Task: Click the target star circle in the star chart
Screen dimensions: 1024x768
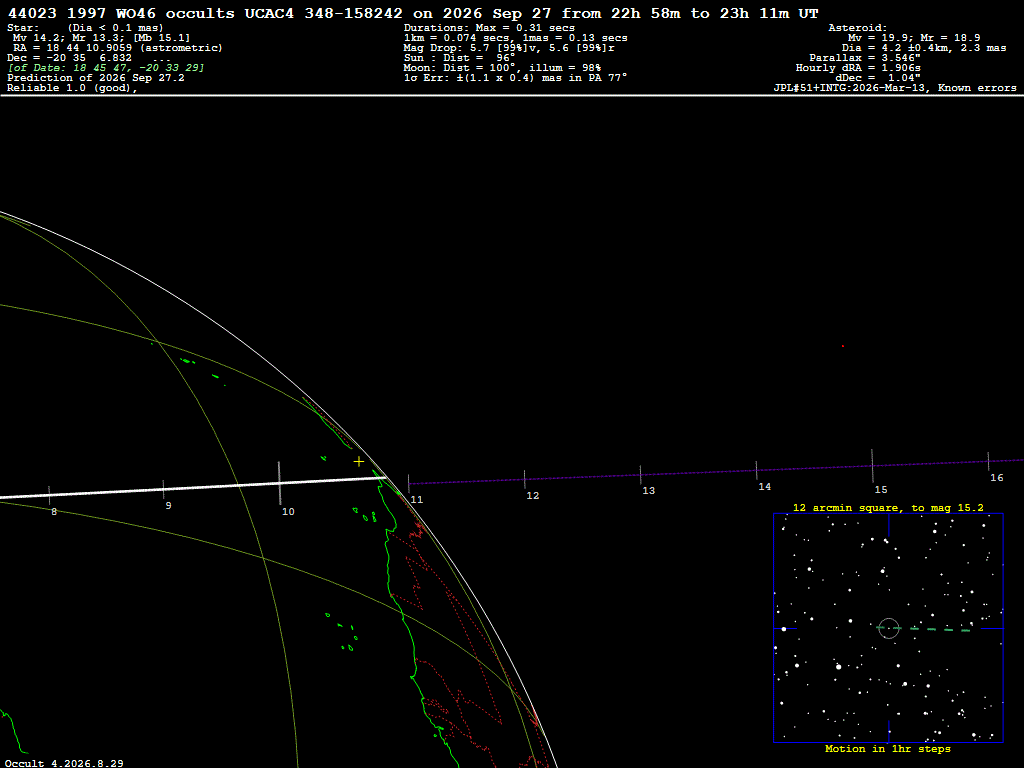Action: pyautogui.click(x=889, y=628)
